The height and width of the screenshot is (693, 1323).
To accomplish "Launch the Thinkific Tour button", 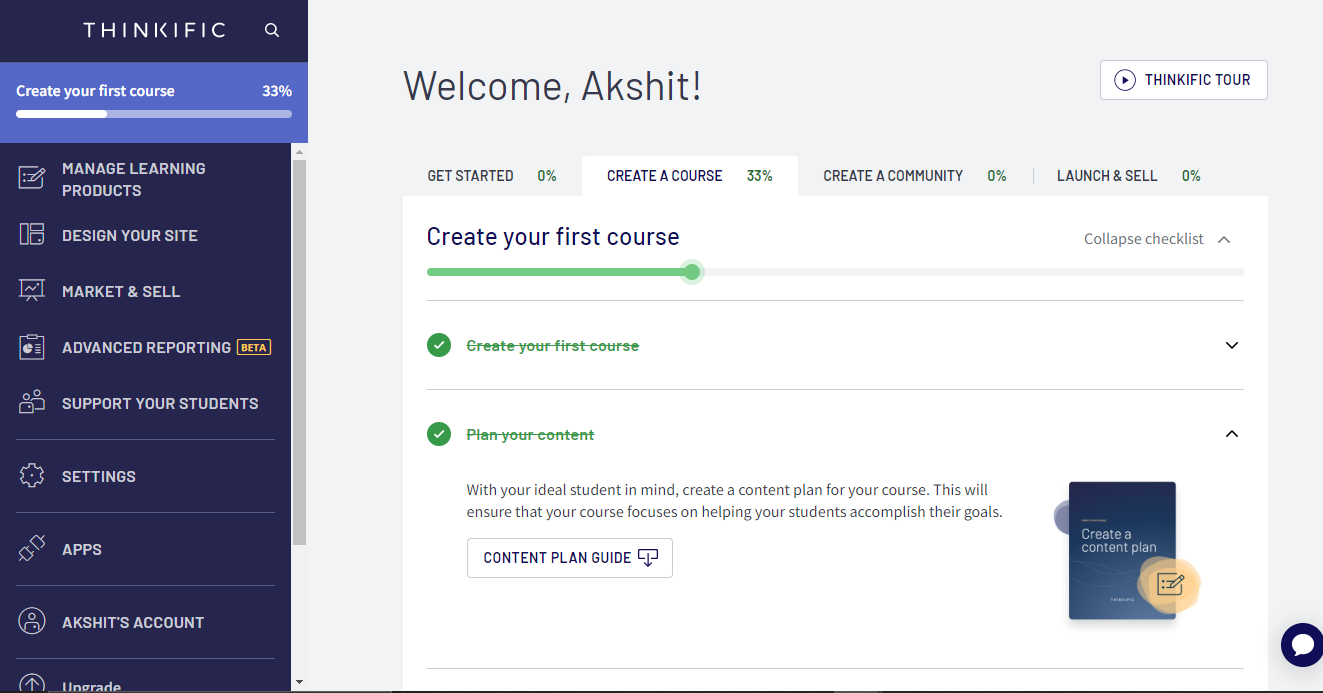I will pos(1184,80).
